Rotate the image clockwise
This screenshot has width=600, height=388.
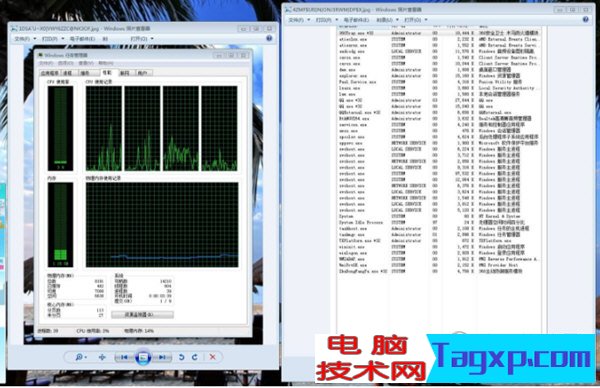pyautogui.click(x=195, y=357)
